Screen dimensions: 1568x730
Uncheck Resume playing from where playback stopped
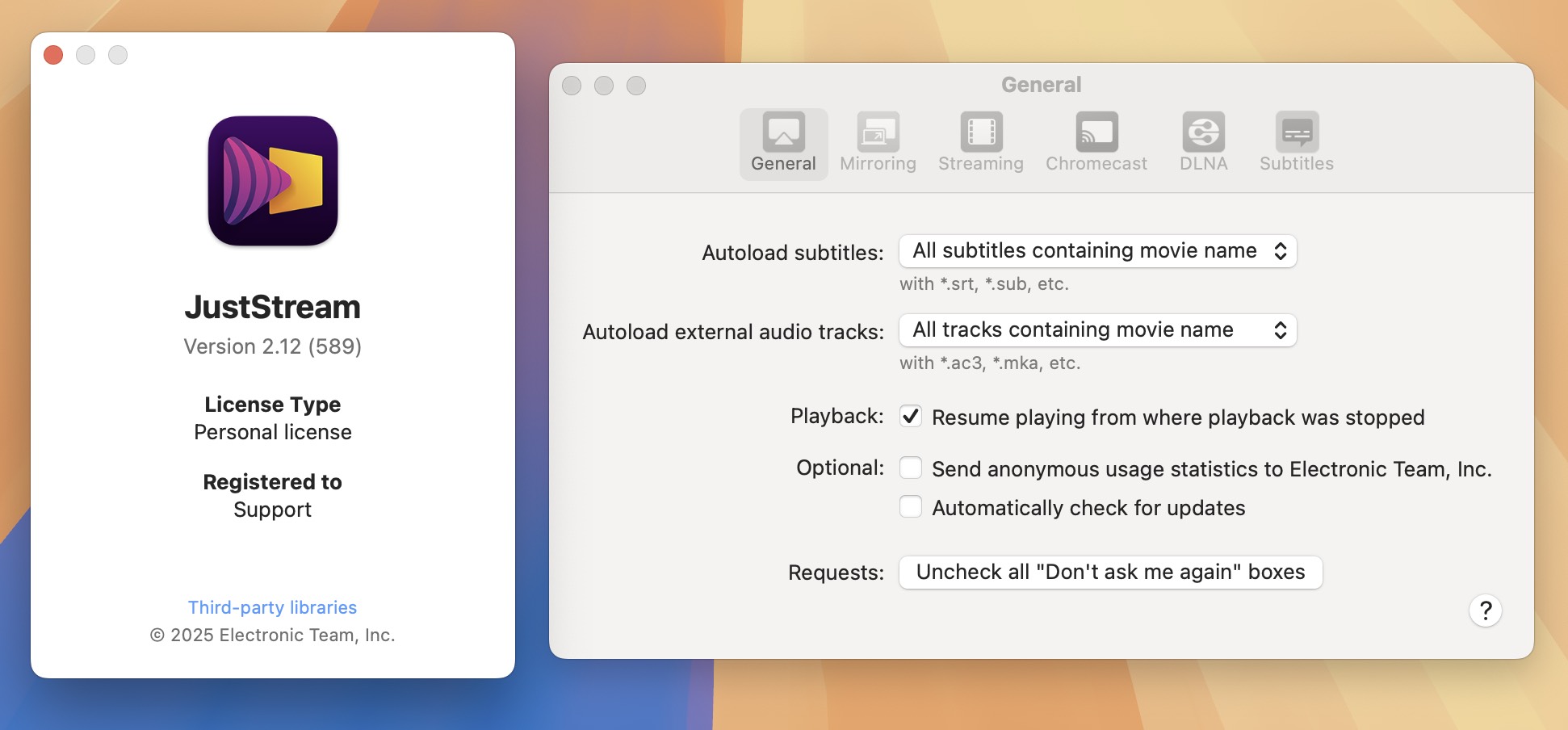[911, 417]
